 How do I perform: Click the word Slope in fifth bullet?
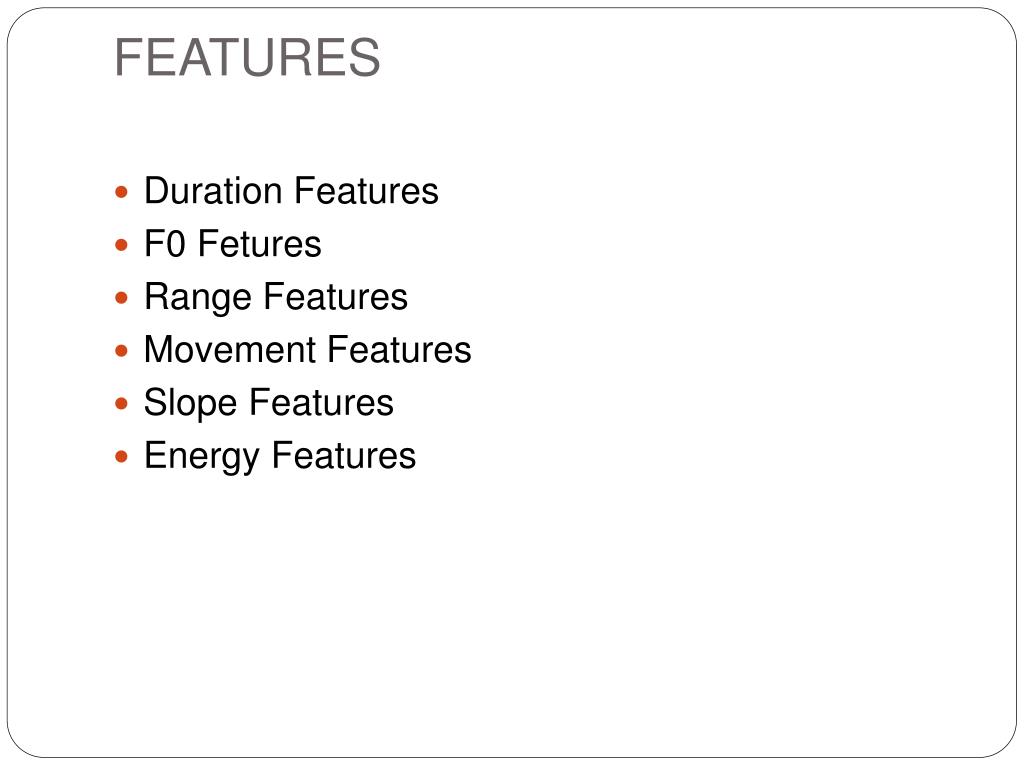click(191, 404)
